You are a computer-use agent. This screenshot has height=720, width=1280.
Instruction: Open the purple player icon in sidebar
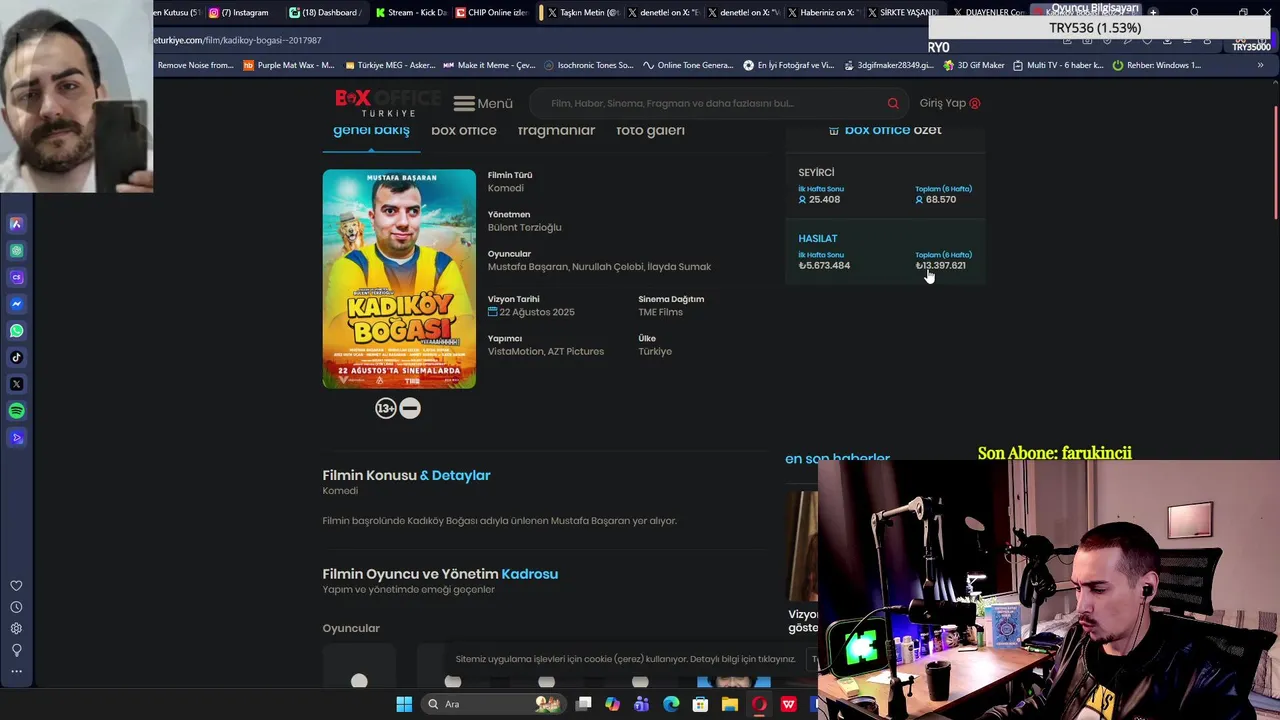[x=16, y=438]
